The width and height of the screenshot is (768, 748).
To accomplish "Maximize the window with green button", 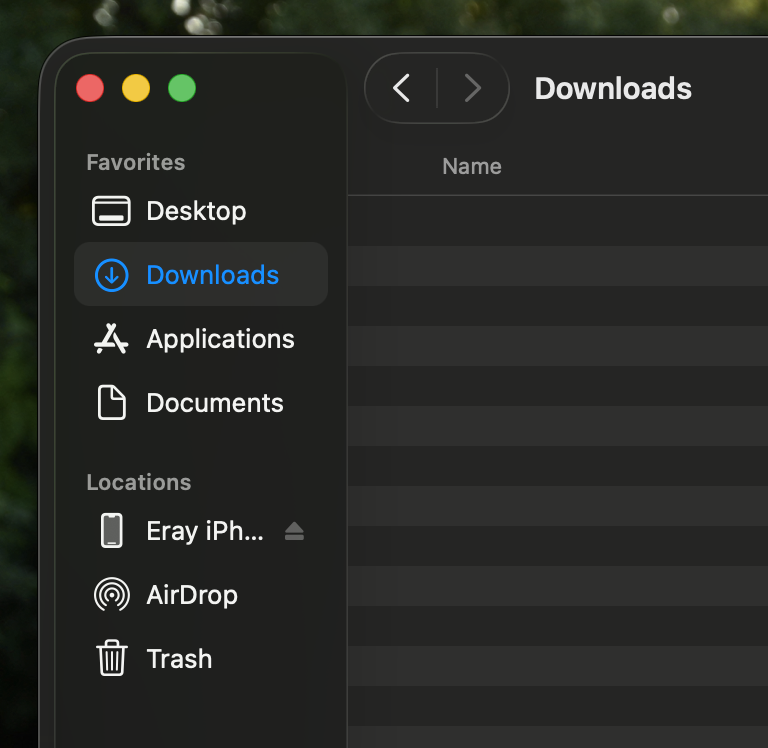I will (182, 88).
